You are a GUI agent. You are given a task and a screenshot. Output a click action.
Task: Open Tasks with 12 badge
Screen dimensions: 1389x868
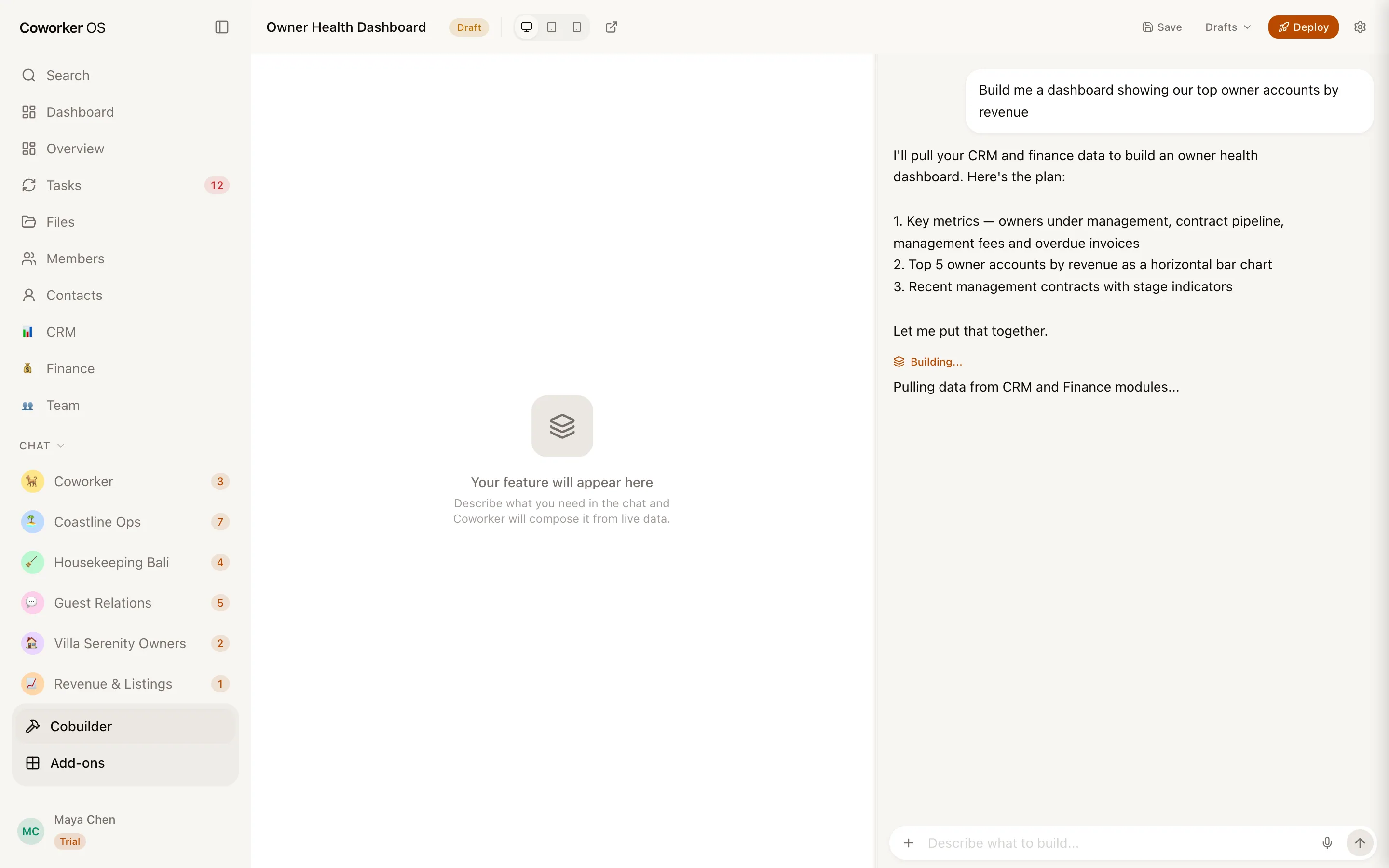tap(125, 186)
